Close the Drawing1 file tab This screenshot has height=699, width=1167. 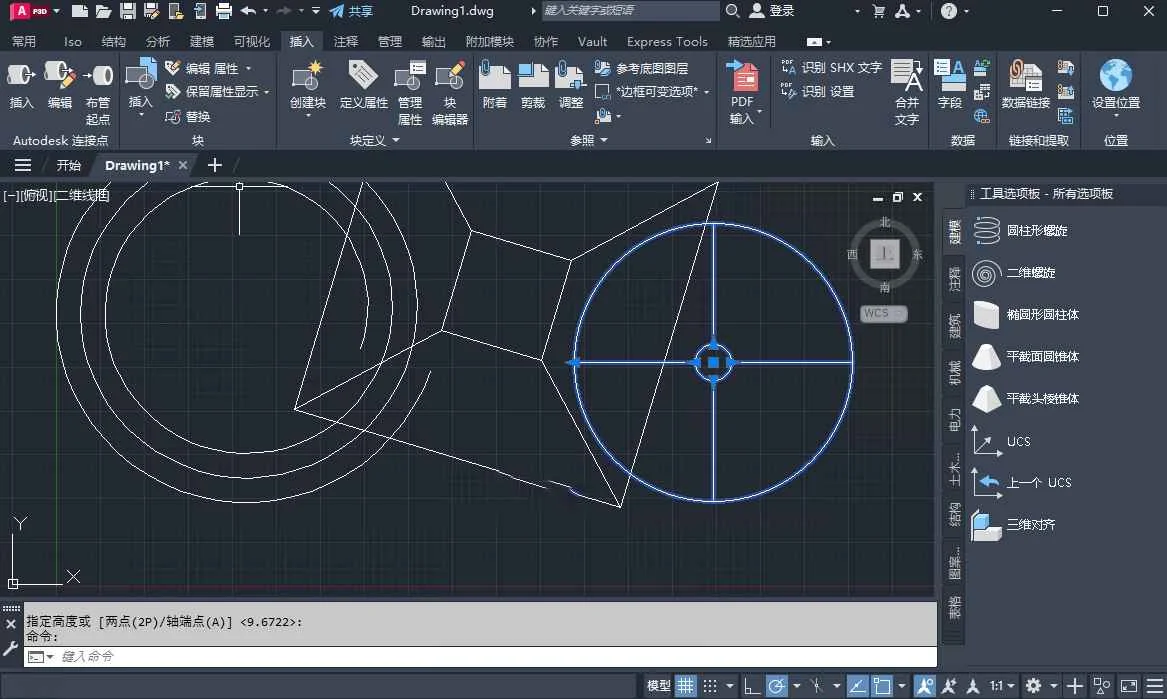(182, 165)
